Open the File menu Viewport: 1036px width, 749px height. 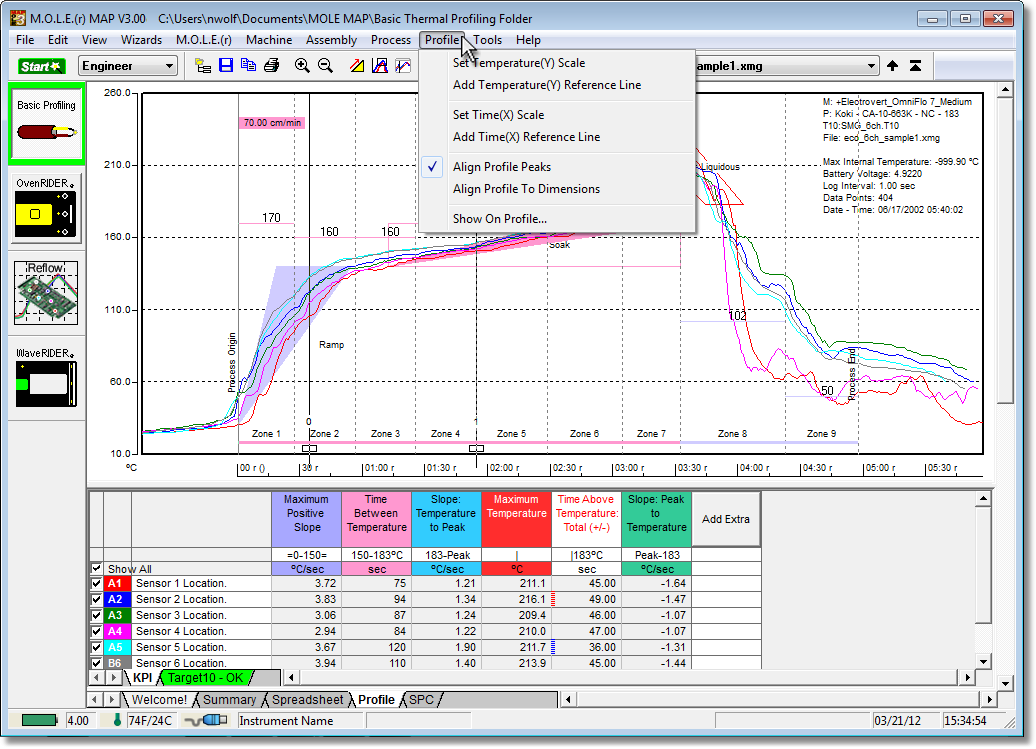[x=25, y=40]
